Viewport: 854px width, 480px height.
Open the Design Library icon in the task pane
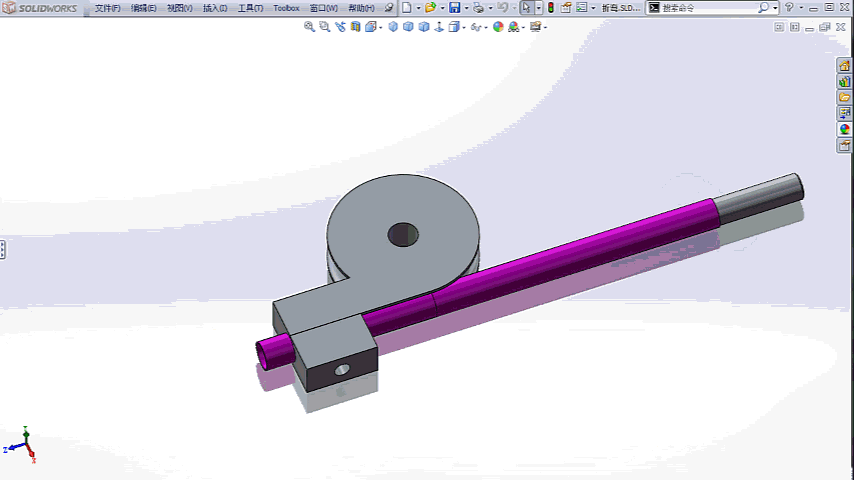[x=844, y=82]
